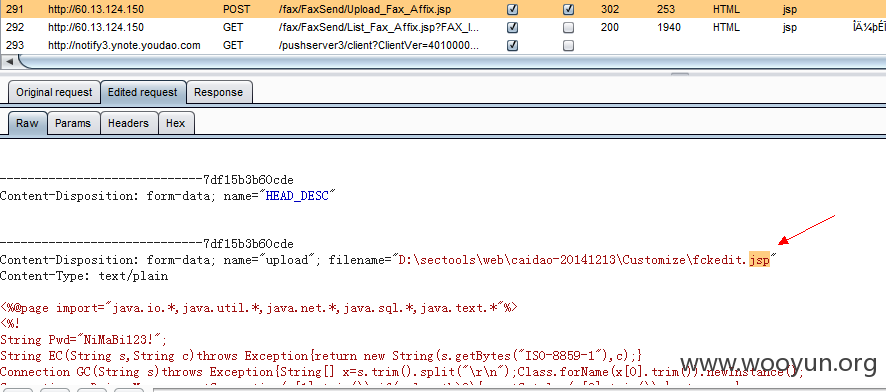This screenshot has width=886, height=392.
Task: Toggle first checkbox in row 293
Action: pyautogui.click(x=513, y=45)
